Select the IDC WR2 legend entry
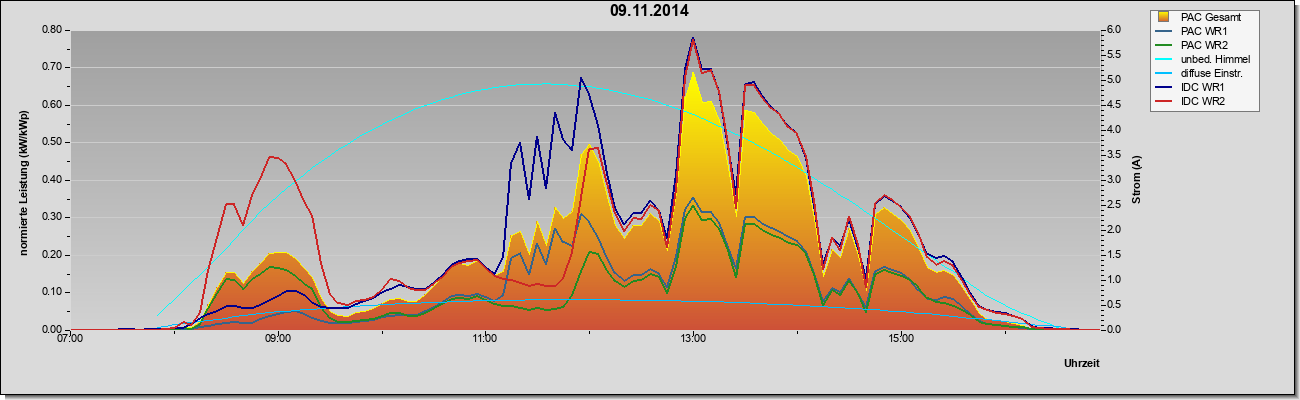Viewport: 1300px width, 400px height. 1203,101
